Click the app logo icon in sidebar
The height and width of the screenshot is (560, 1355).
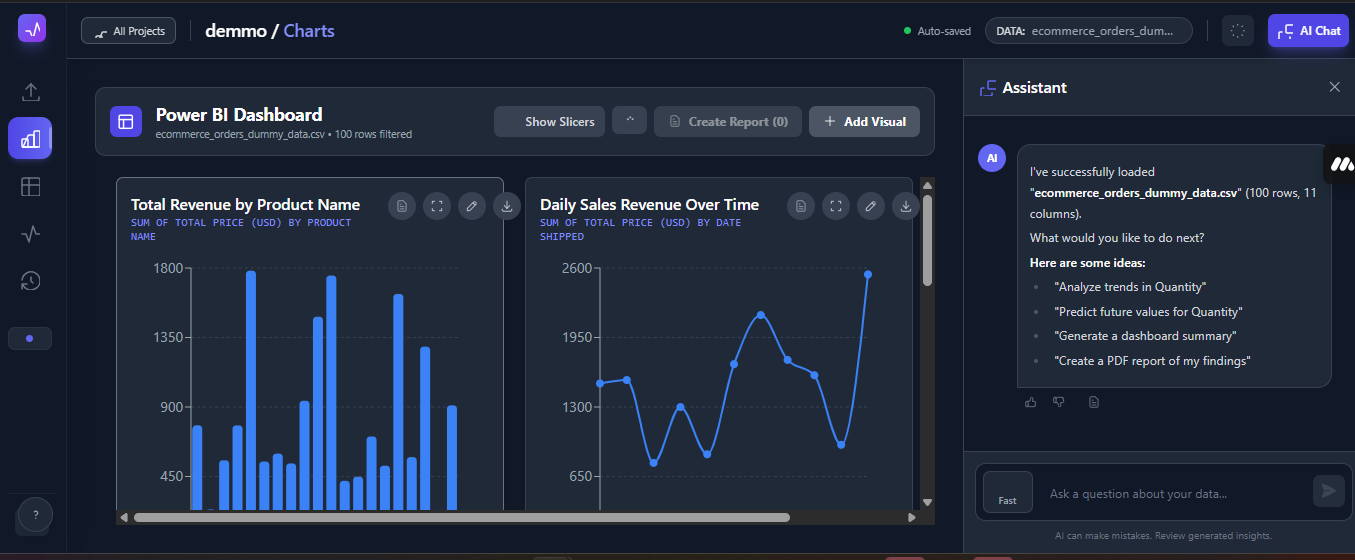32,29
